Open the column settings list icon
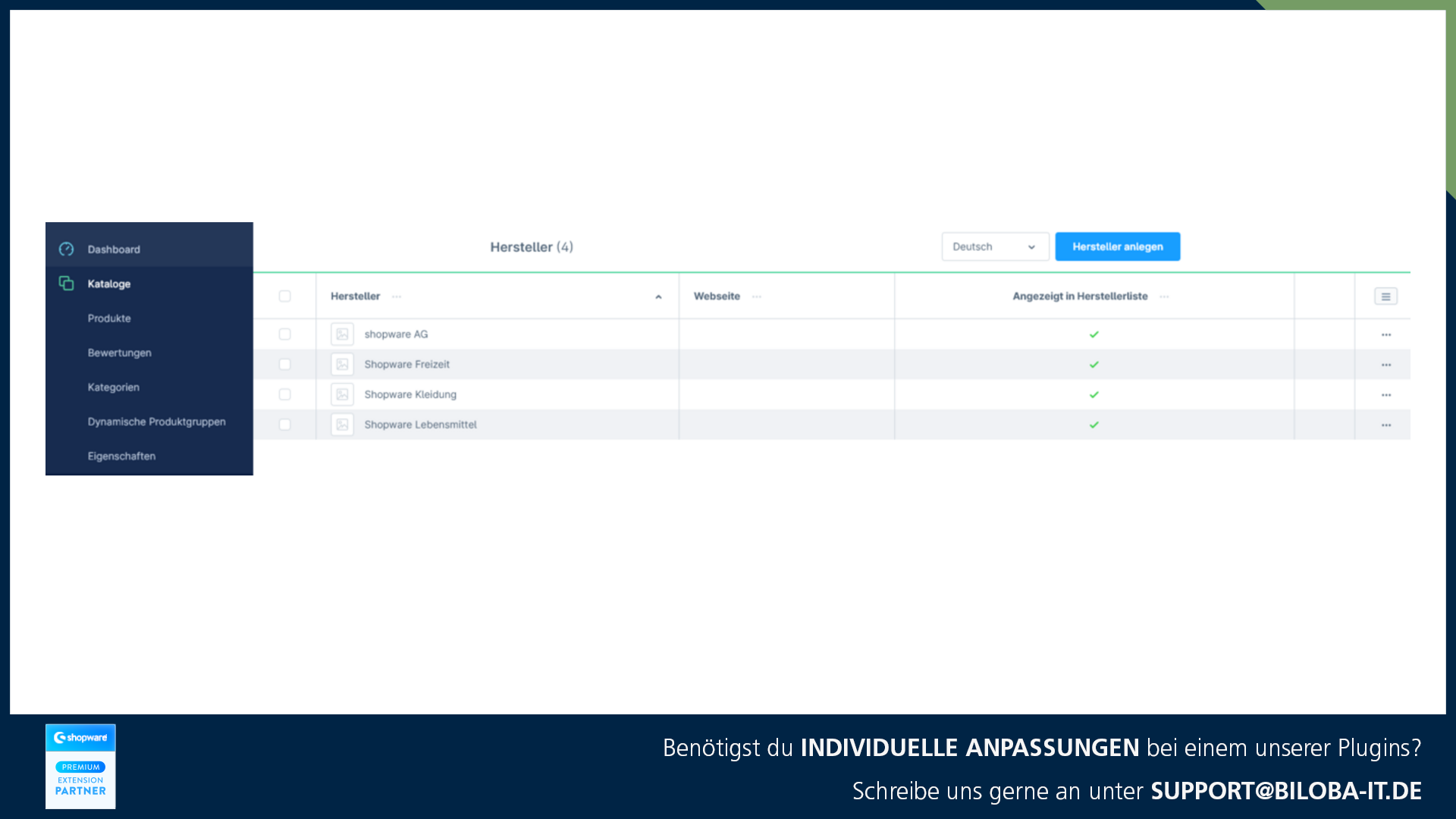 pos(1385,297)
